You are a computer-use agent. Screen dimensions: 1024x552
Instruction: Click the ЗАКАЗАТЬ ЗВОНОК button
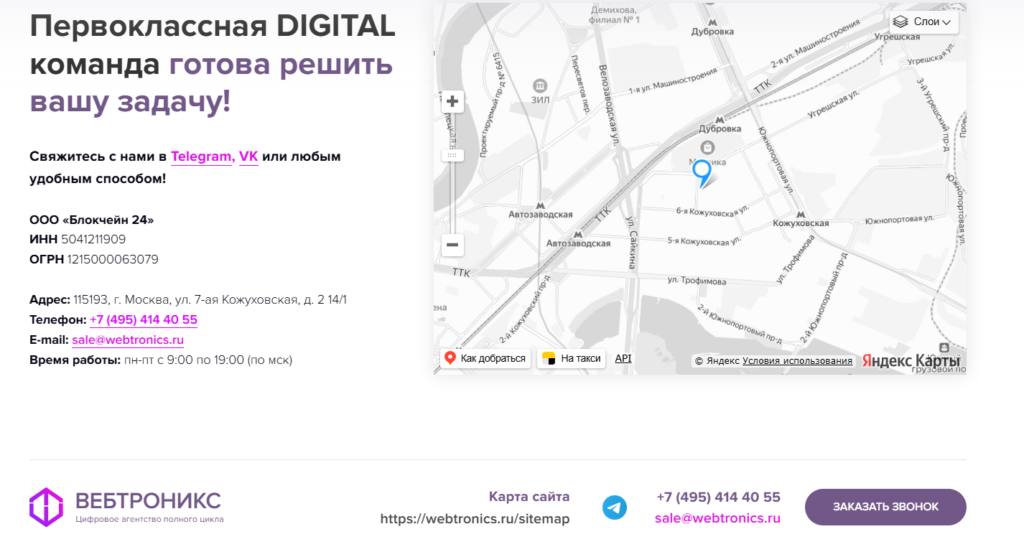[885, 507]
